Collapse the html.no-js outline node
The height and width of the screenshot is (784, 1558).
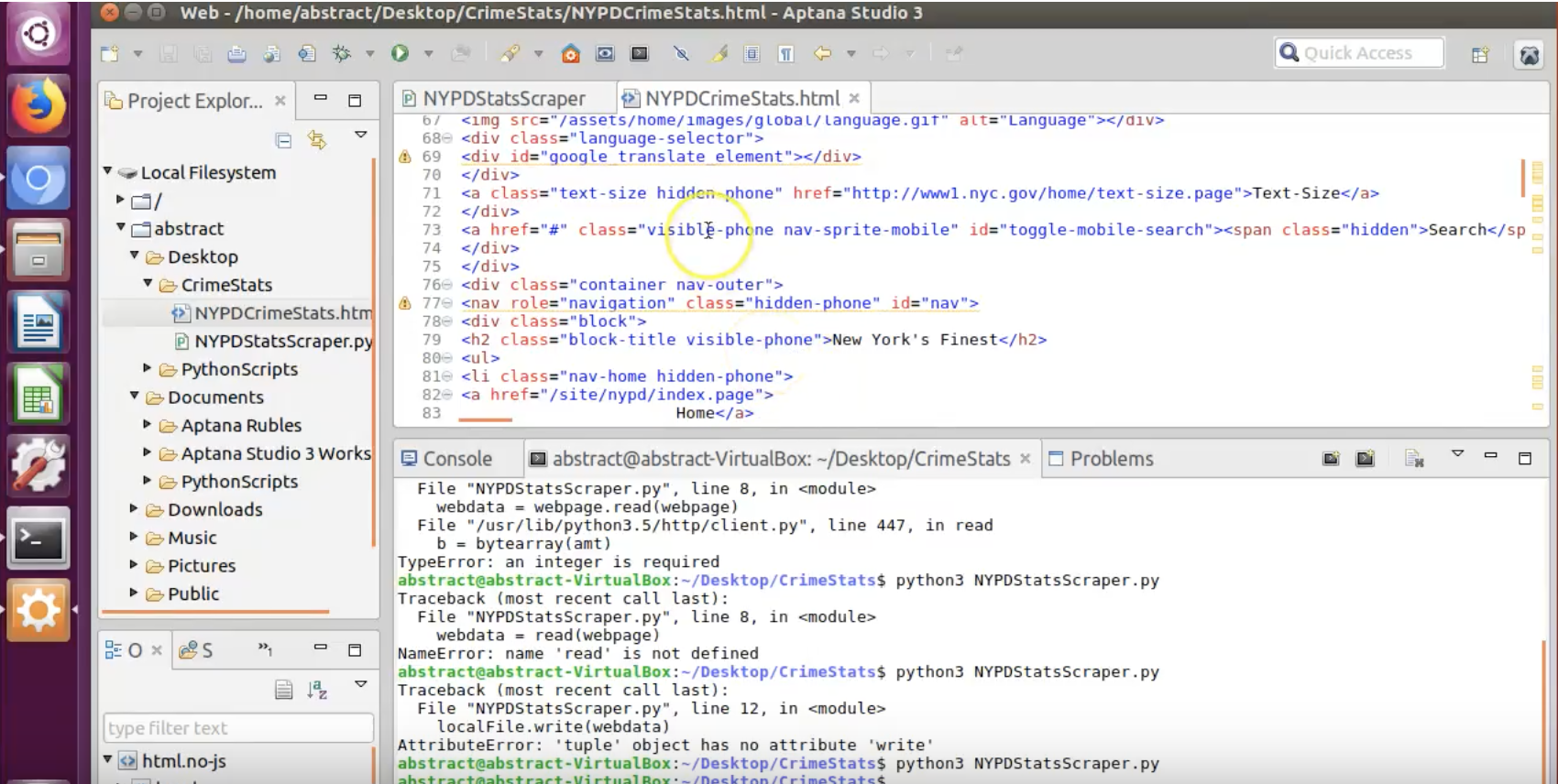click(108, 759)
